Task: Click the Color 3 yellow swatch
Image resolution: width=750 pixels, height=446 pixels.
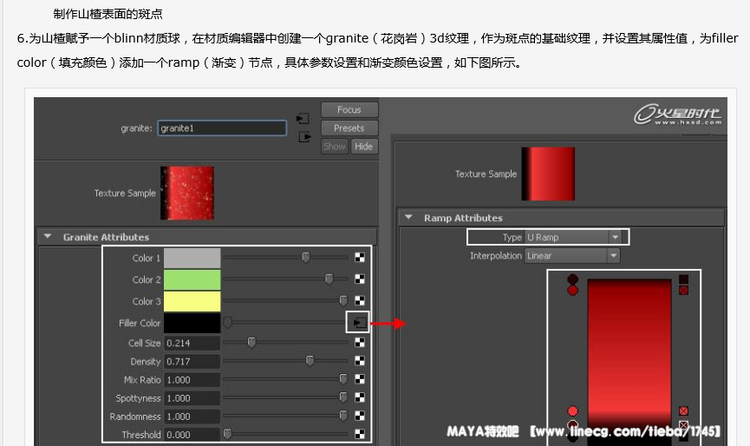Action: 191,301
